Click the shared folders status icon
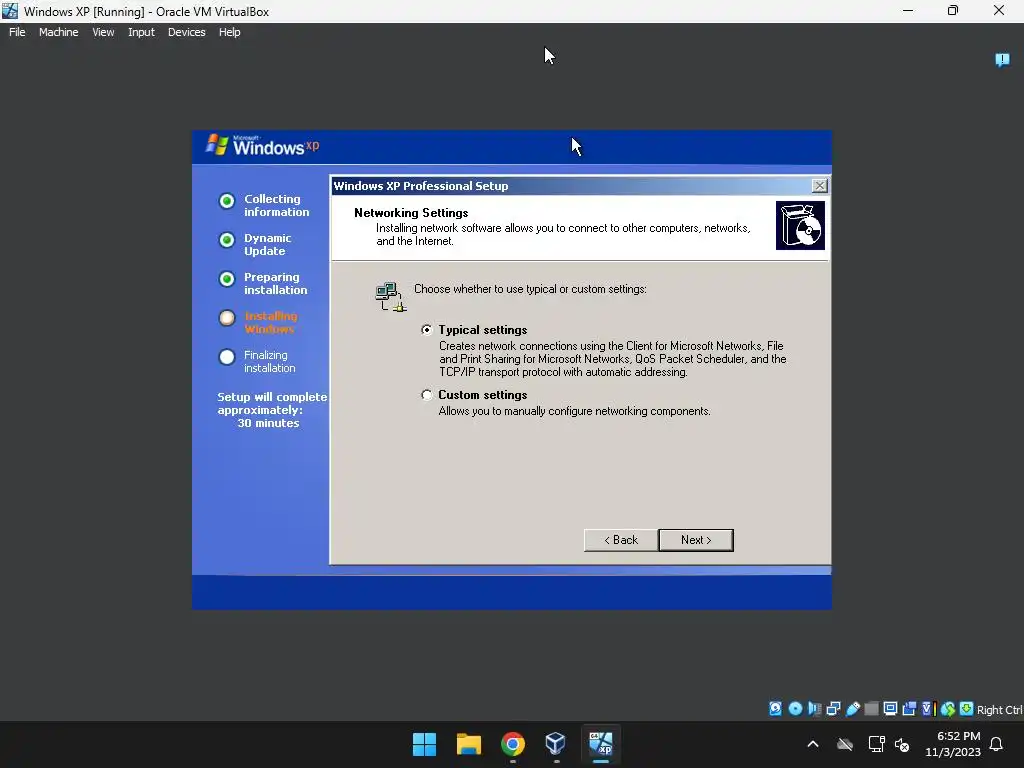Screen dimensions: 1024x768 pos(871,709)
